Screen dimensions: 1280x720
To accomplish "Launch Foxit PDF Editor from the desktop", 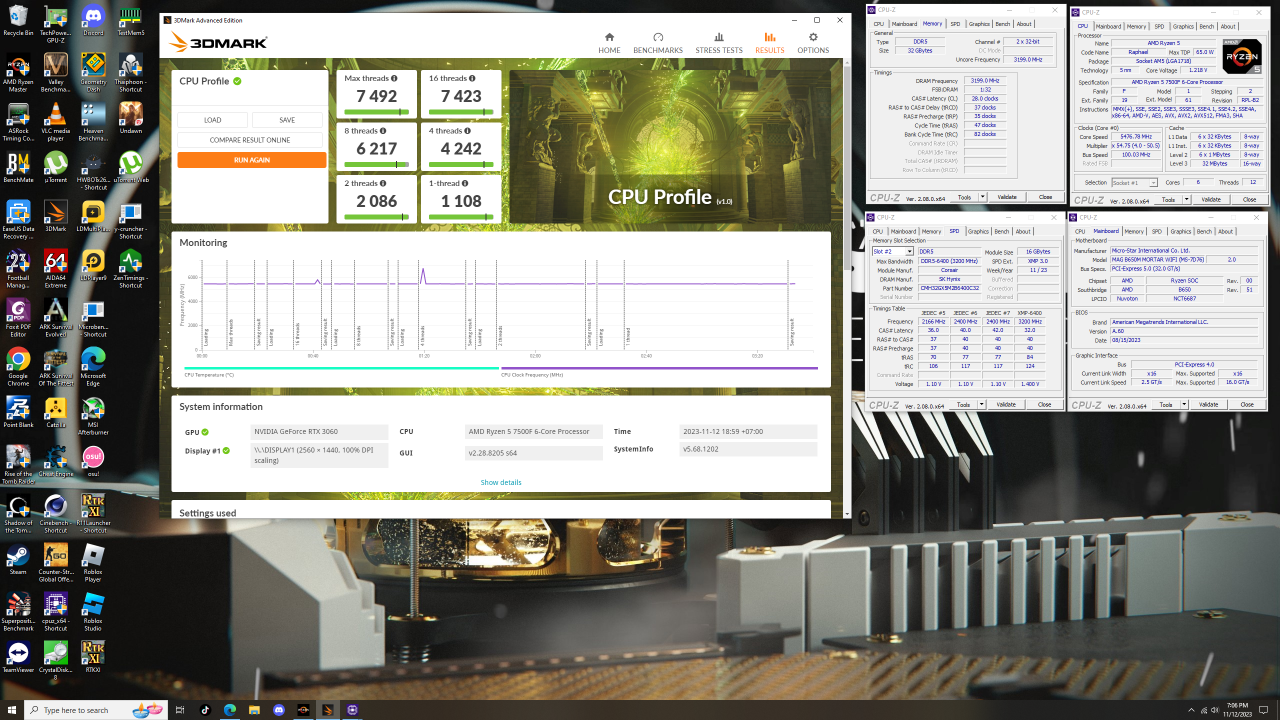I will pos(18,315).
